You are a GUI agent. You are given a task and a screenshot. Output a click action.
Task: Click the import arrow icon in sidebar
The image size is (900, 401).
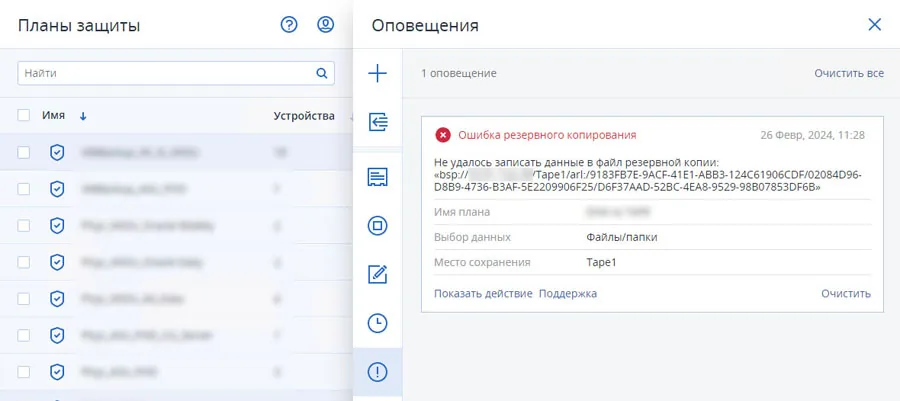pyautogui.click(x=378, y=122)
